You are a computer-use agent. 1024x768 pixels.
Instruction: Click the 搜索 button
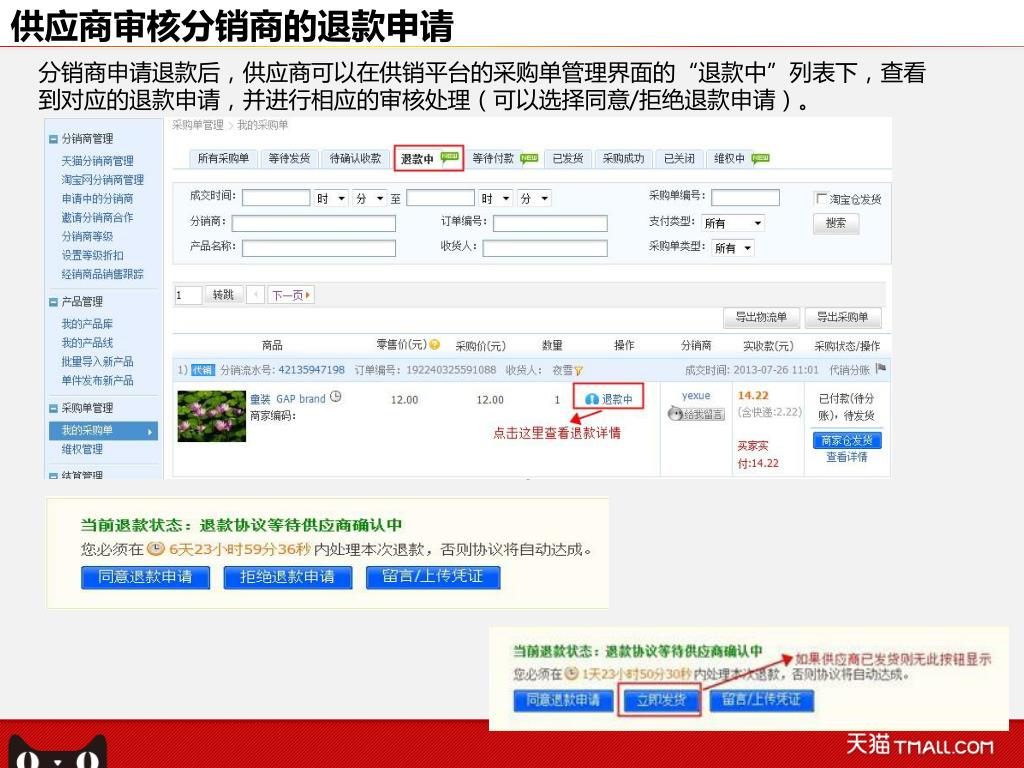(836, 223)
